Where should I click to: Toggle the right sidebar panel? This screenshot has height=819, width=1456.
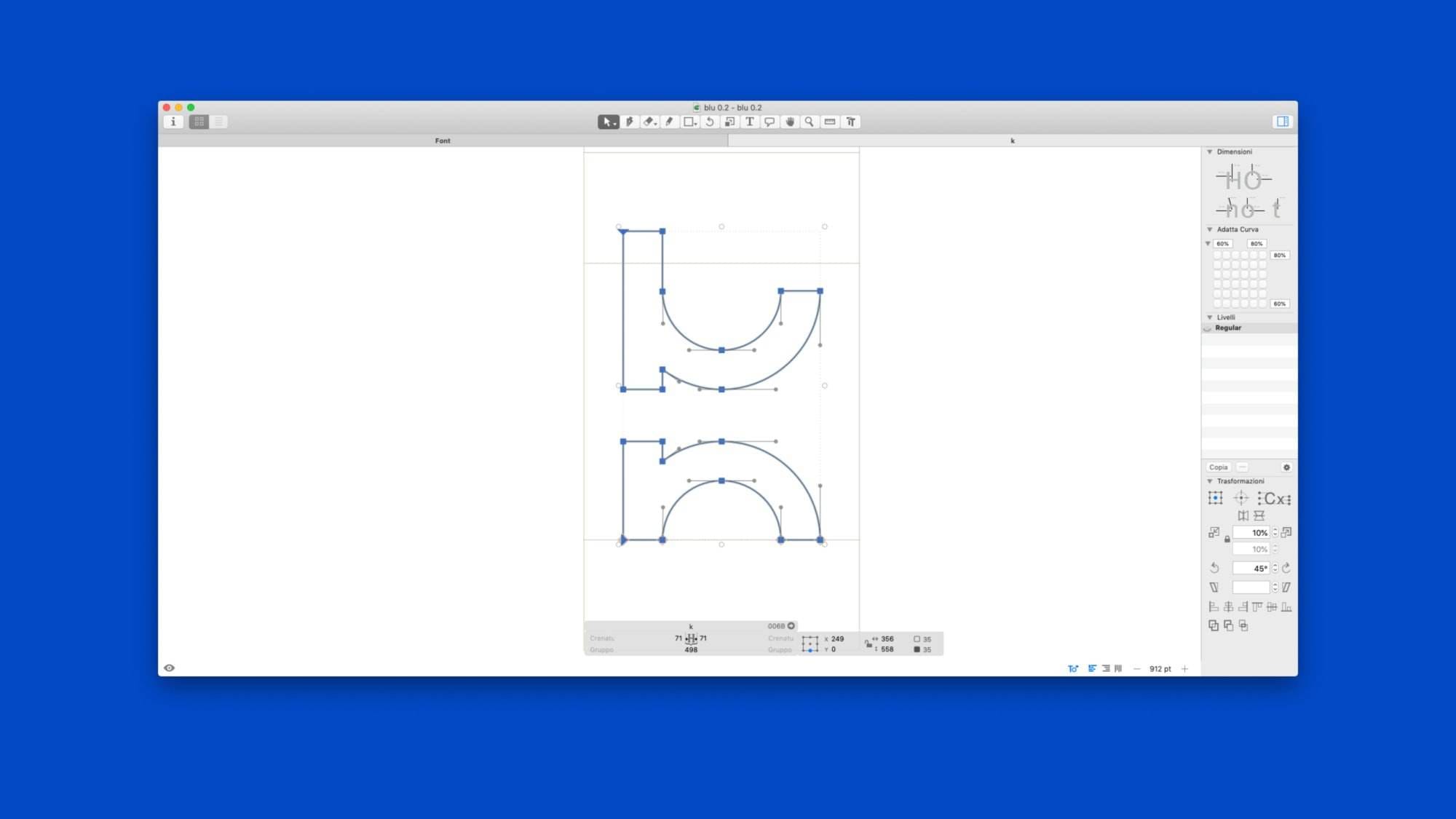pyautogui.click(x=1283, y=122)
